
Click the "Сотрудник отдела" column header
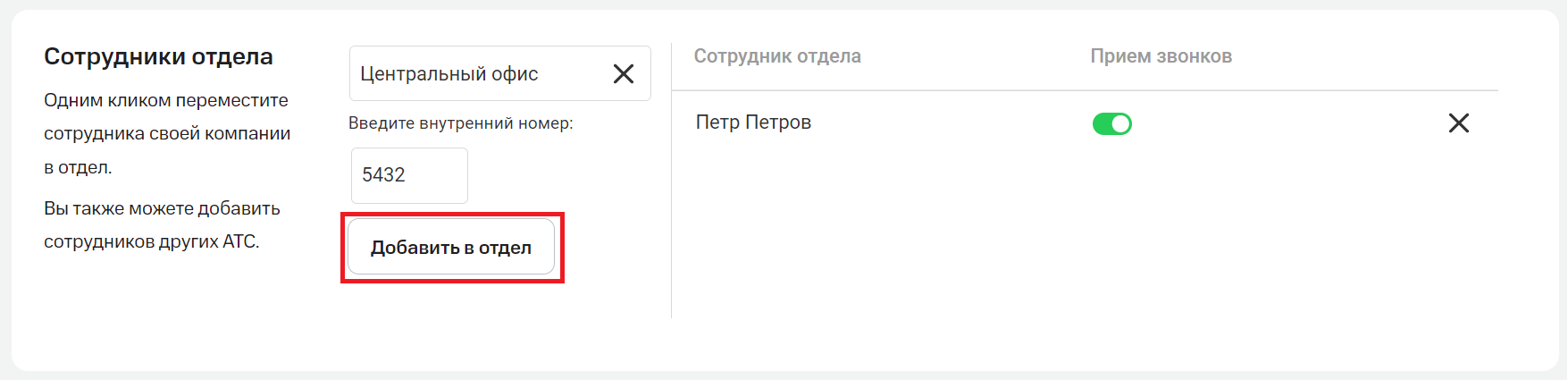pyautogui.click(x=777, y=56)
